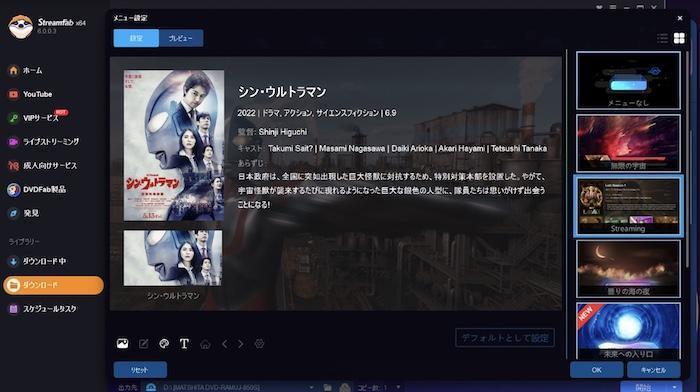
Task: Choose the メニューなし template
Action: point(628,80)
